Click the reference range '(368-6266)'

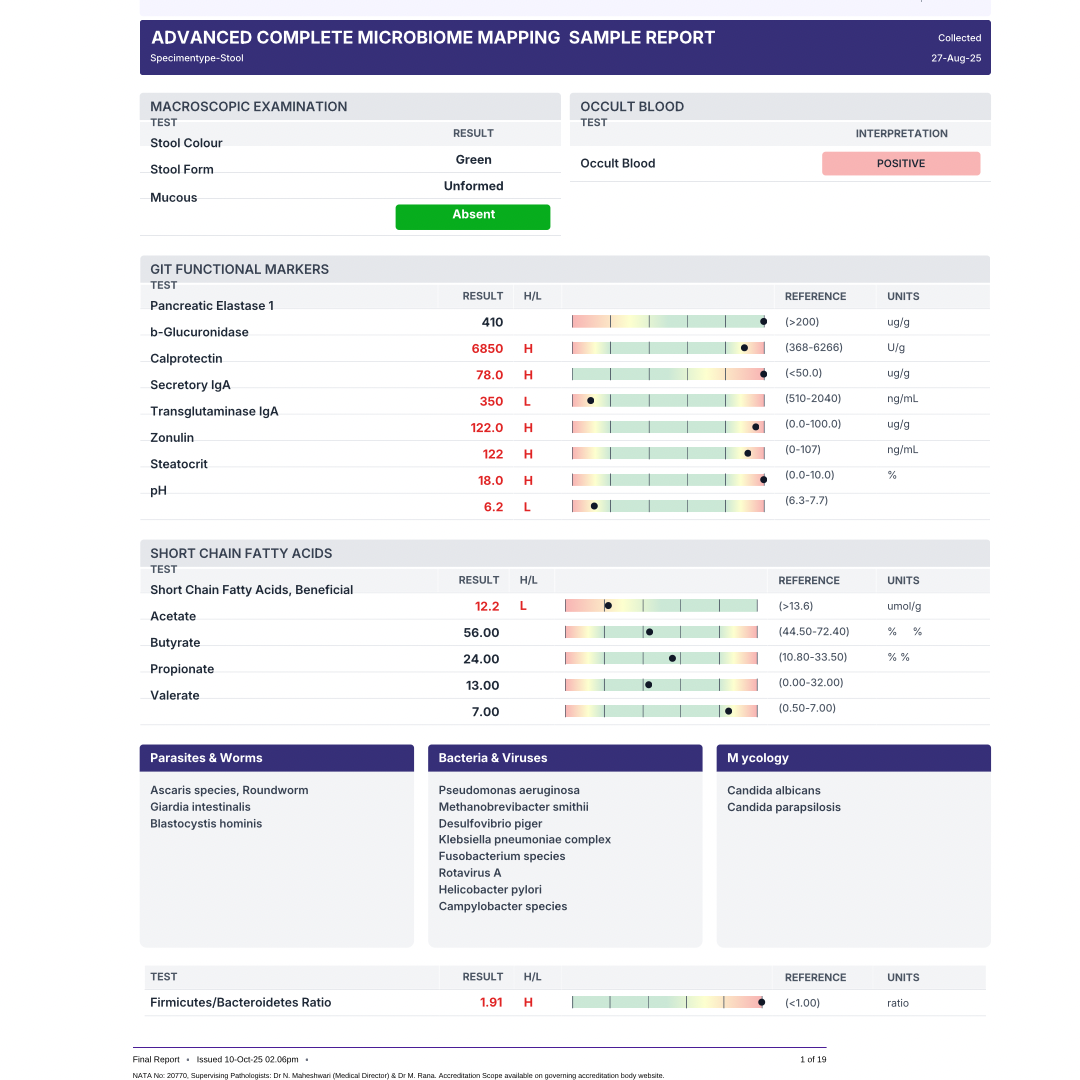coord(813,347)
